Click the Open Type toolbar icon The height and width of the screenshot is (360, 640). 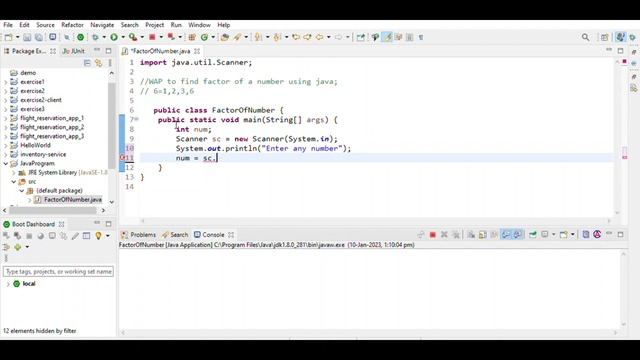[x=224, y=38]
